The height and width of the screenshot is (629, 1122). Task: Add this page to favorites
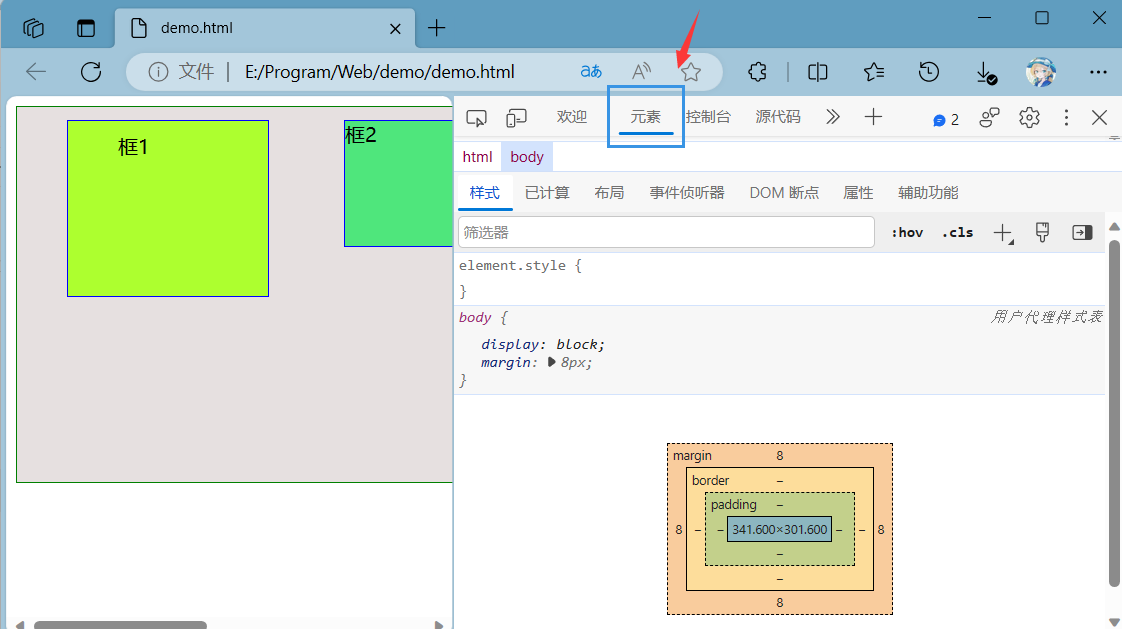click(691, 72)
